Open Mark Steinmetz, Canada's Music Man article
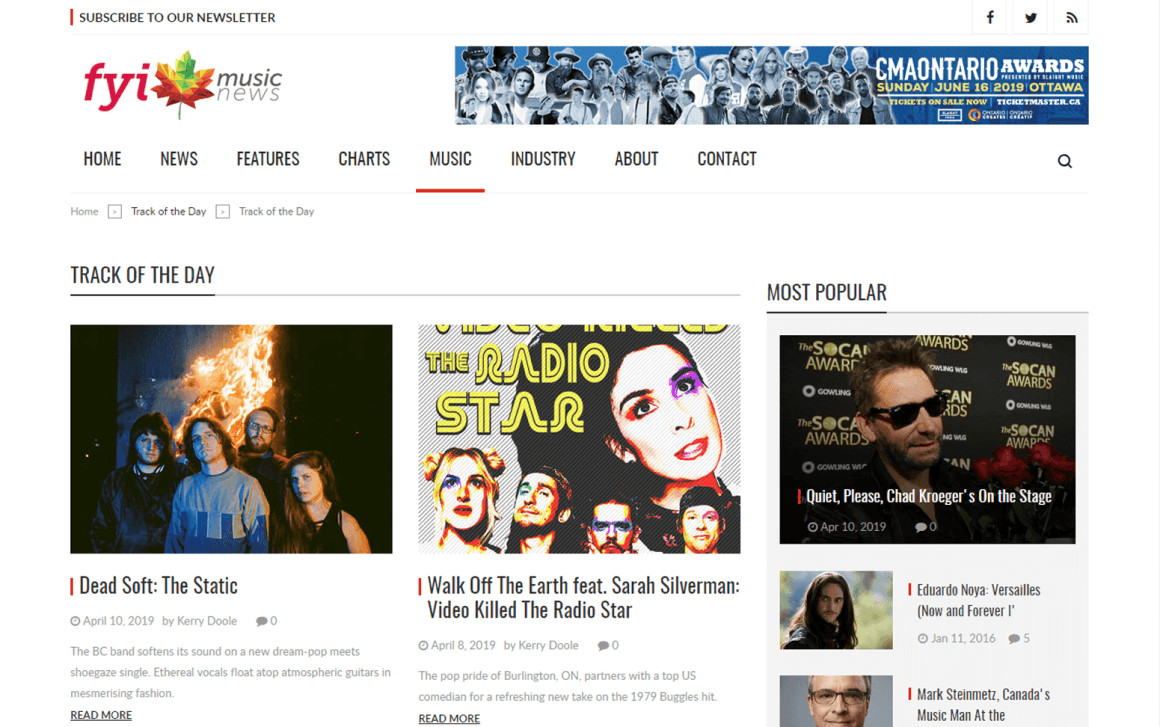Viewport: 1160px width, 727px height. pyautogui.click(x=983, y=705)
